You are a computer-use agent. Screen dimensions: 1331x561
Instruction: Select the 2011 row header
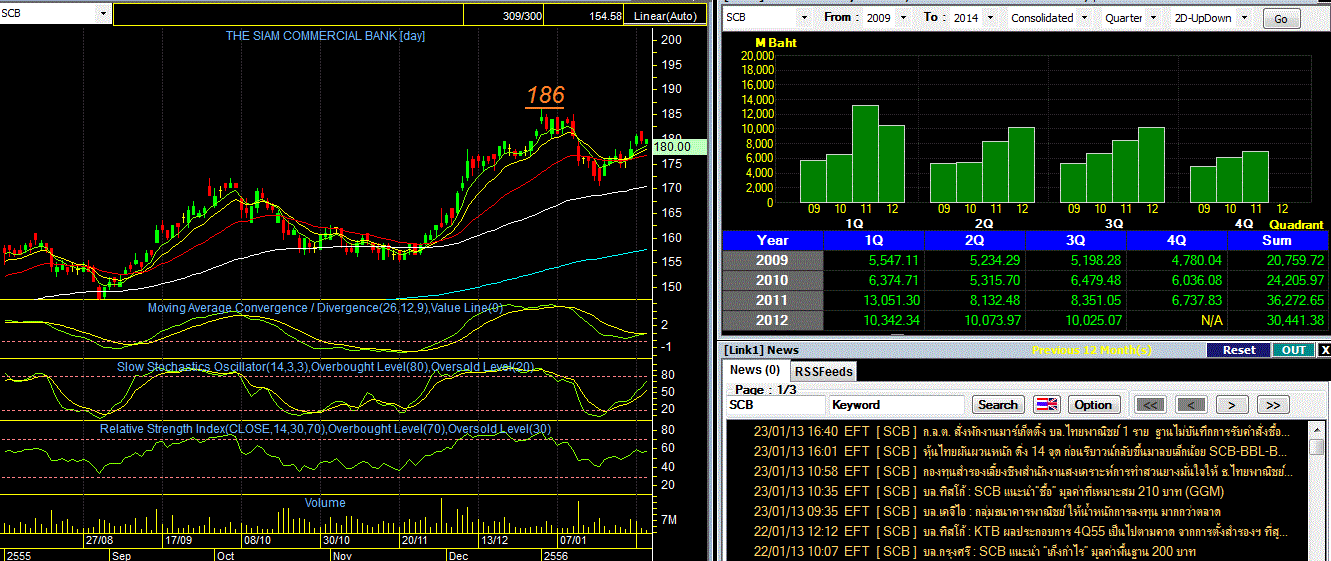pyautogui.click(x=773, y=300)
